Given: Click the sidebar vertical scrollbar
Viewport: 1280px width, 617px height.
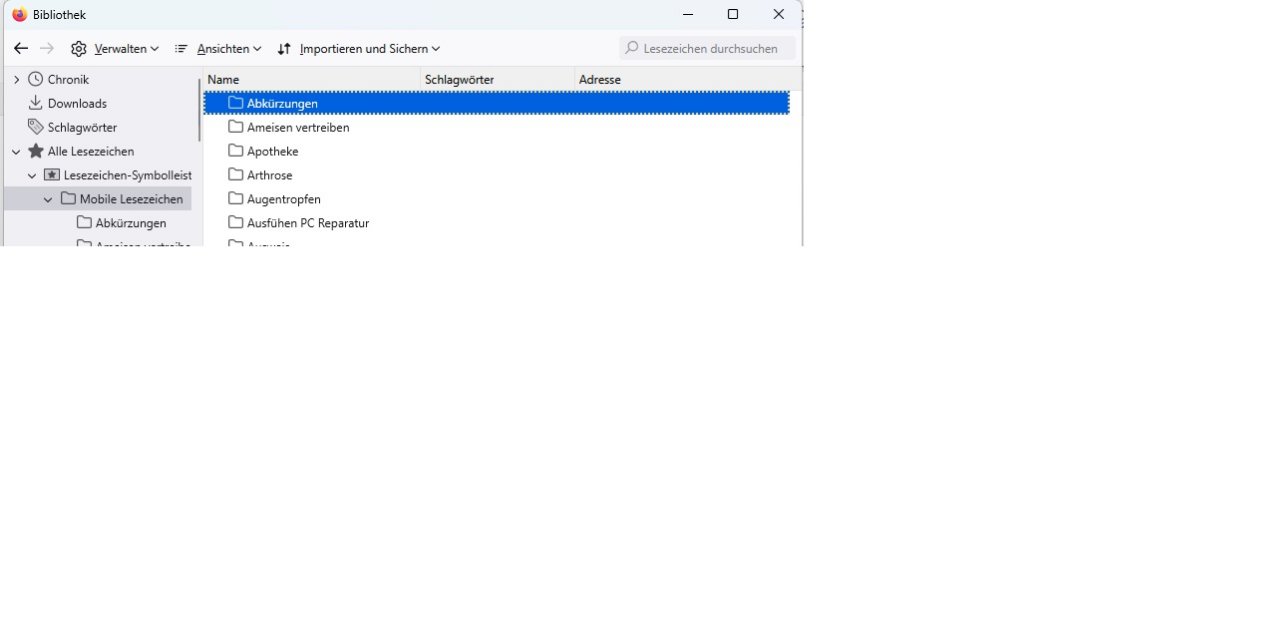Looking at the screenshot, I should 199,110.
